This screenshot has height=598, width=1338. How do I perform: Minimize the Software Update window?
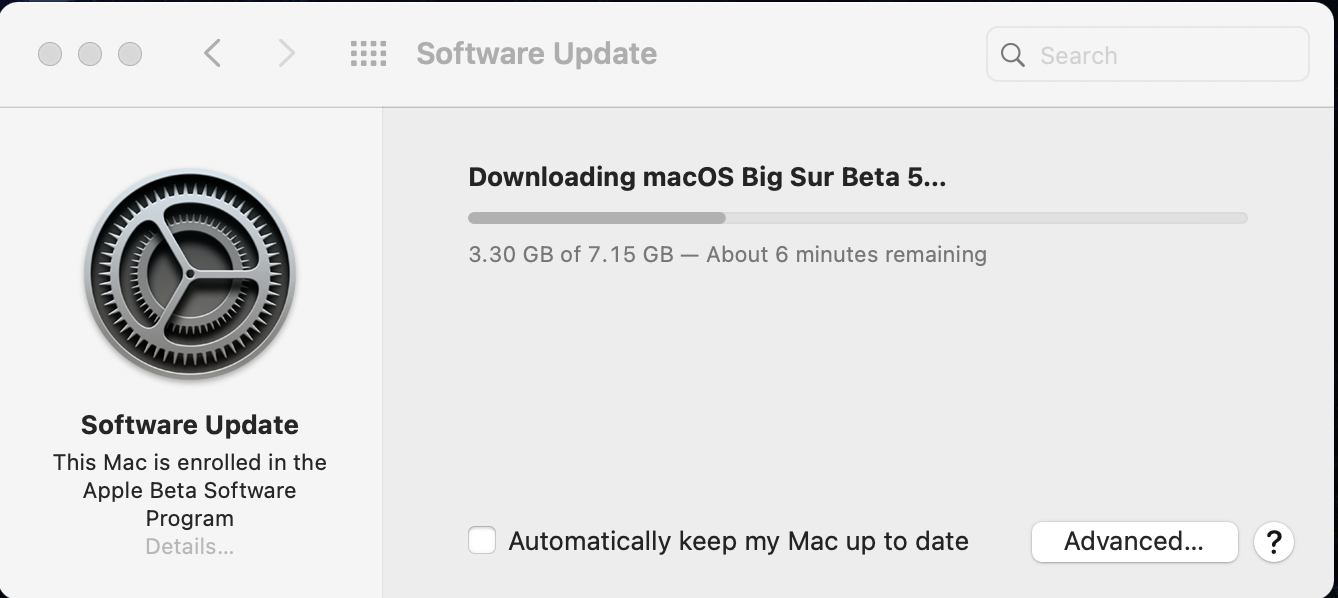click(90, 54)
